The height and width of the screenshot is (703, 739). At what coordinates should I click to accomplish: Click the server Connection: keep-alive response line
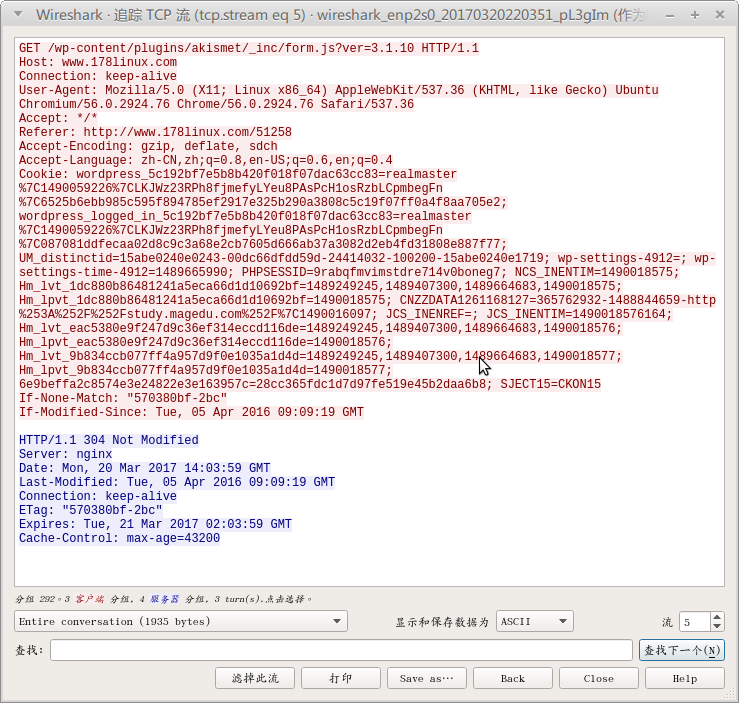tap(98, 496)
